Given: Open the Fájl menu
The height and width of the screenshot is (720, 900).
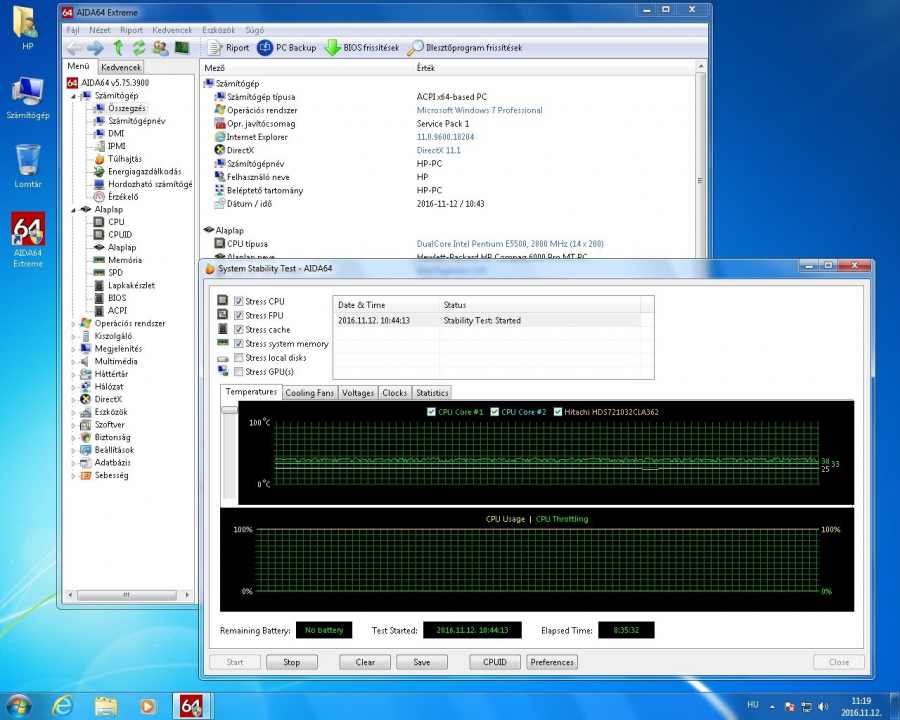Looking at the screenshot, I should click(73, 30).
